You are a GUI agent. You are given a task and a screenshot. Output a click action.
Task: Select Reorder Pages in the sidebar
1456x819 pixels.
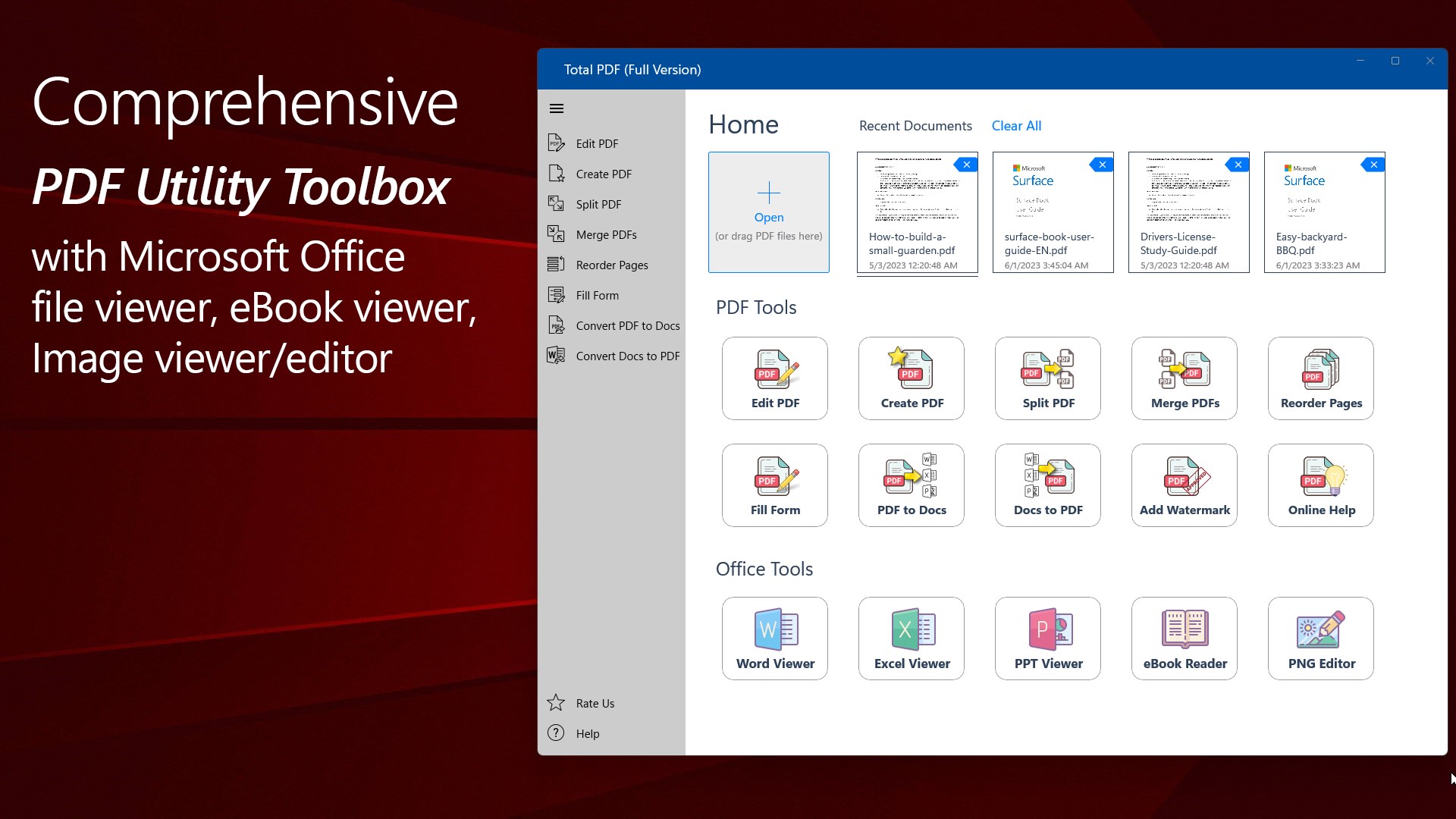611,265
